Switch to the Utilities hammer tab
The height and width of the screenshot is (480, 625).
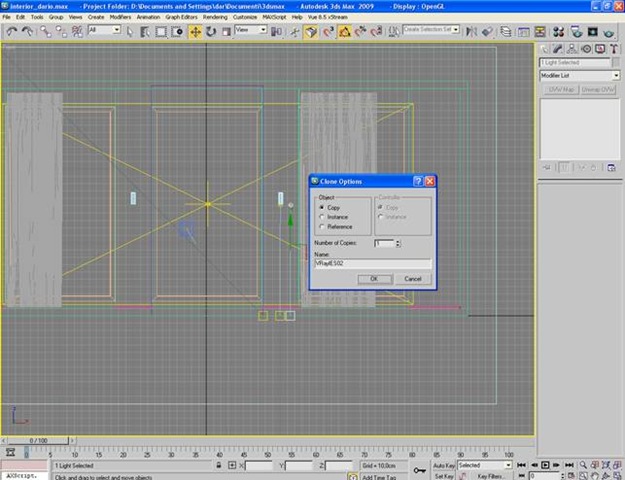(614, 49)
